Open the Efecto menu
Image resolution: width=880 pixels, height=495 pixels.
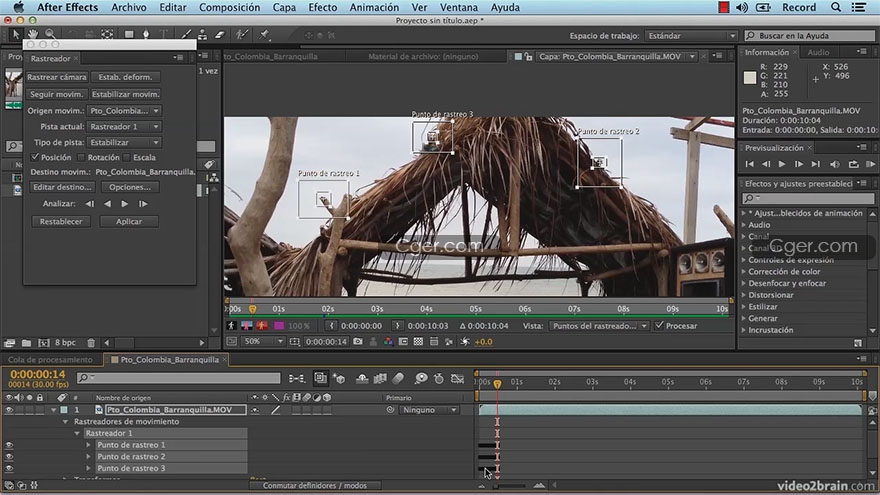(323, 7)
